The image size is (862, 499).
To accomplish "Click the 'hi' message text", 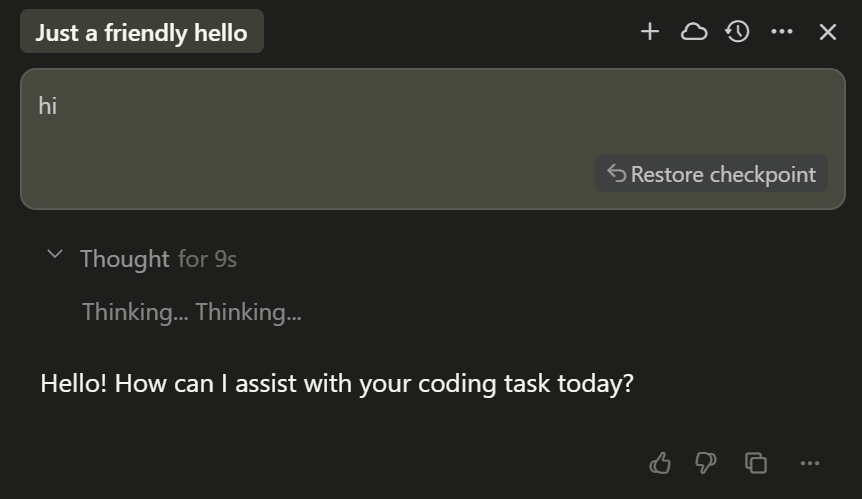I will (48, 105).
